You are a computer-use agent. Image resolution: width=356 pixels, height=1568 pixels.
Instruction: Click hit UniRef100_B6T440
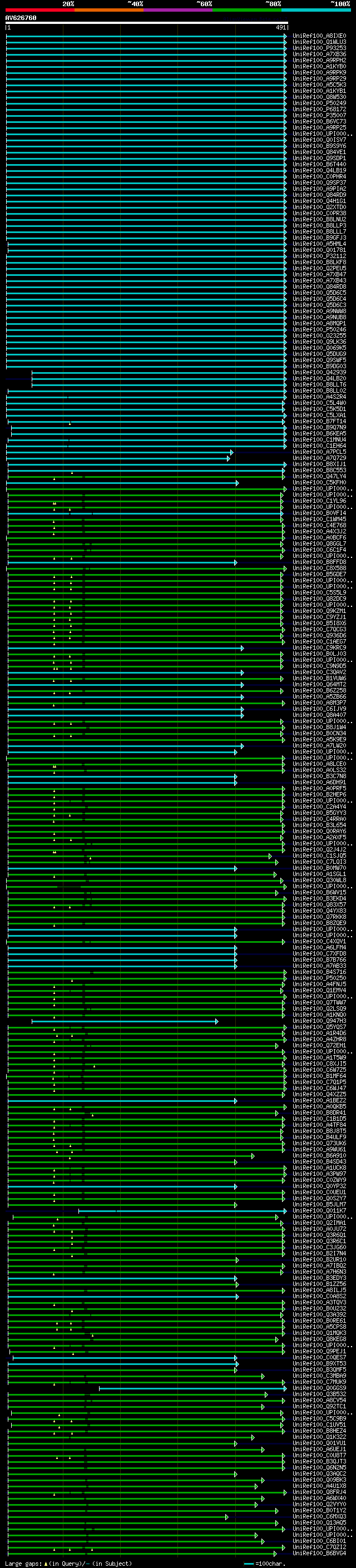[x=319, y=164]
